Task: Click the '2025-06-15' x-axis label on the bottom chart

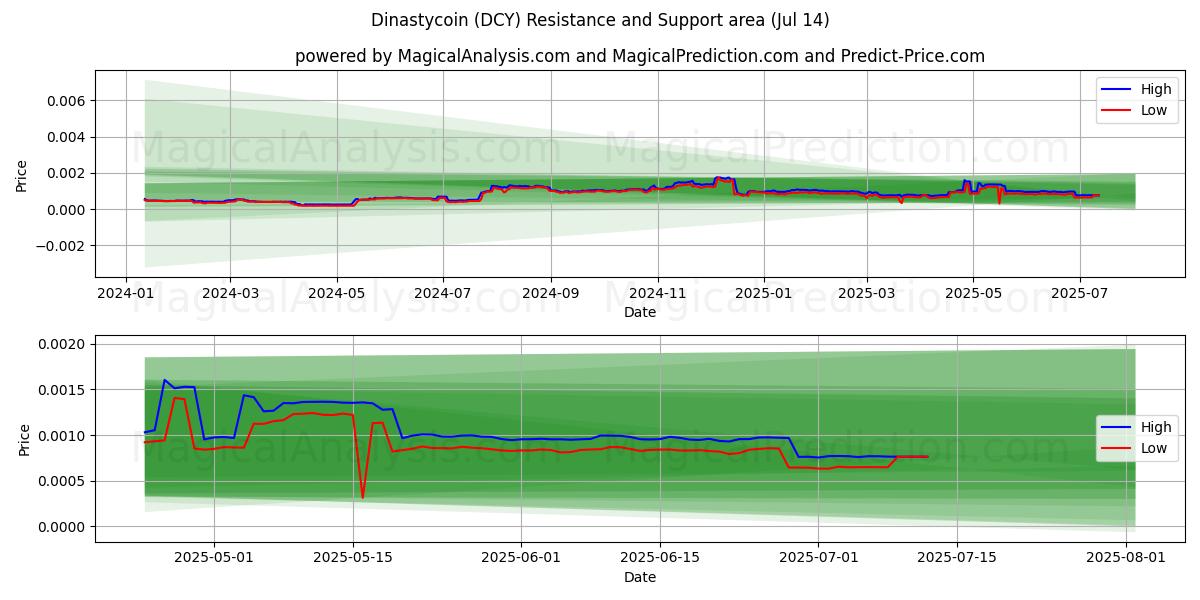Action: [660, 559]
